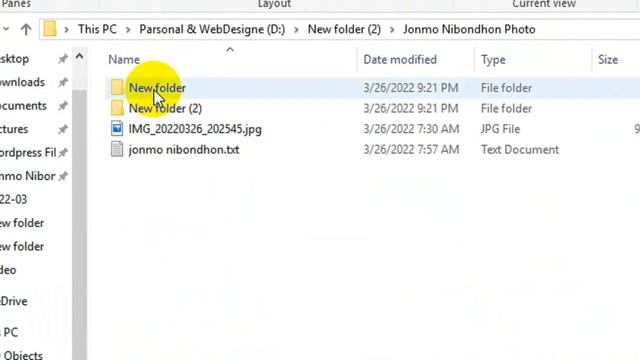This screenshot has height=360, width=640.
Task: Open Jonmo Nibor pinned folder in sidebar
Action: [x=27, y=176]
